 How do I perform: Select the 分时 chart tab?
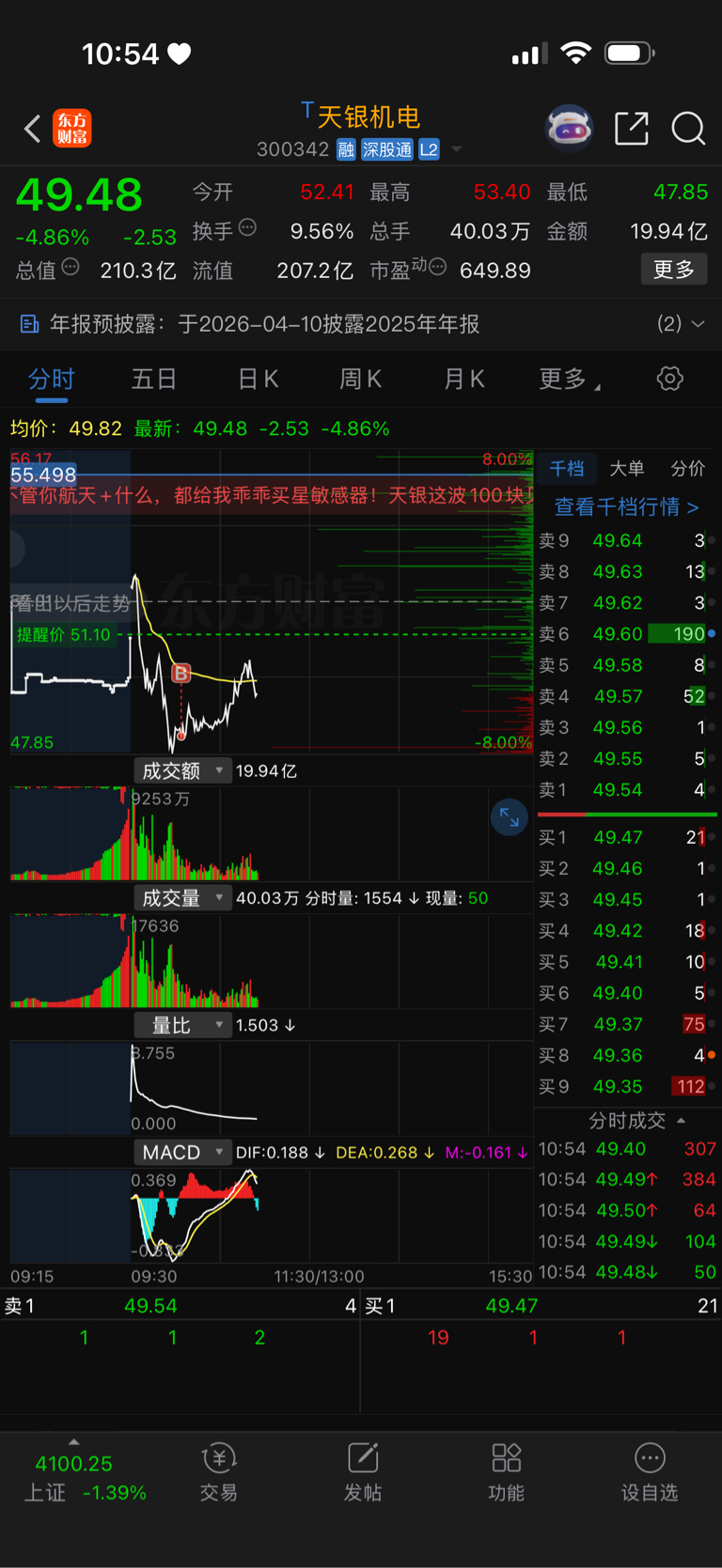click(x=52, y=379)
